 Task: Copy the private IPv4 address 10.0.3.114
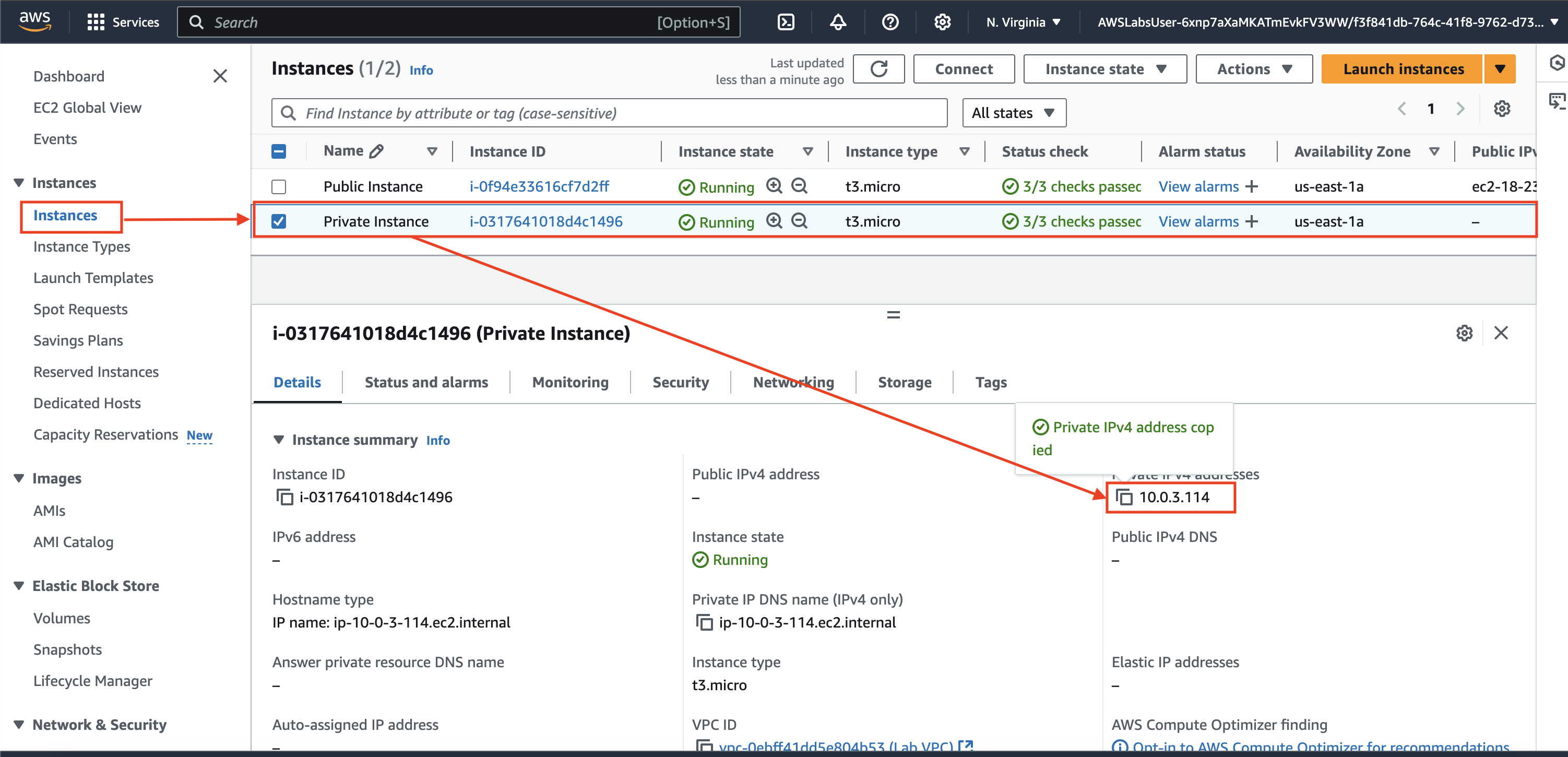tap(1124, 497)
